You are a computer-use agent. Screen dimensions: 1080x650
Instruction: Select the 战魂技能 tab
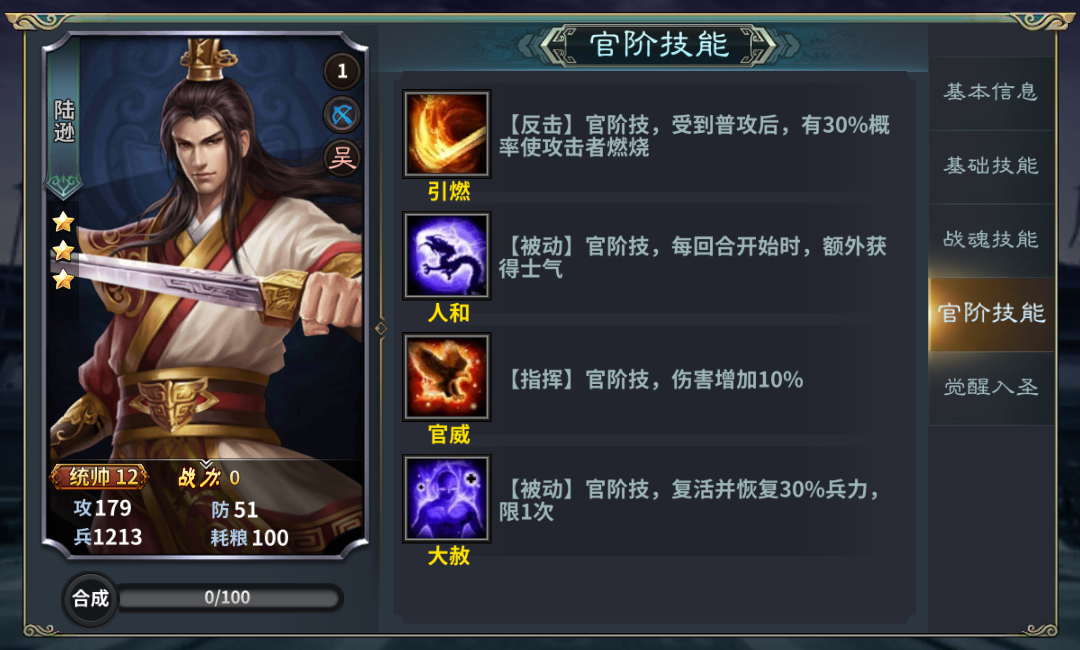point(991,240)
